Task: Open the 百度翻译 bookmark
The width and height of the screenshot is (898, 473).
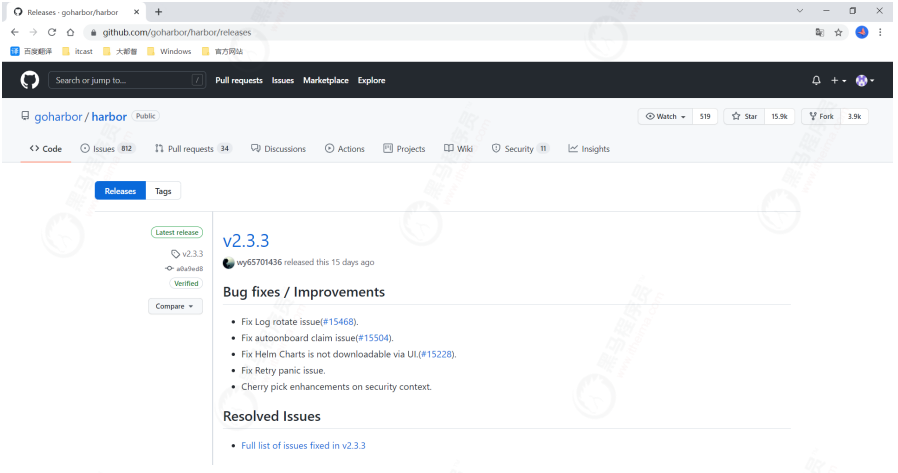Action: pos(31,52)
